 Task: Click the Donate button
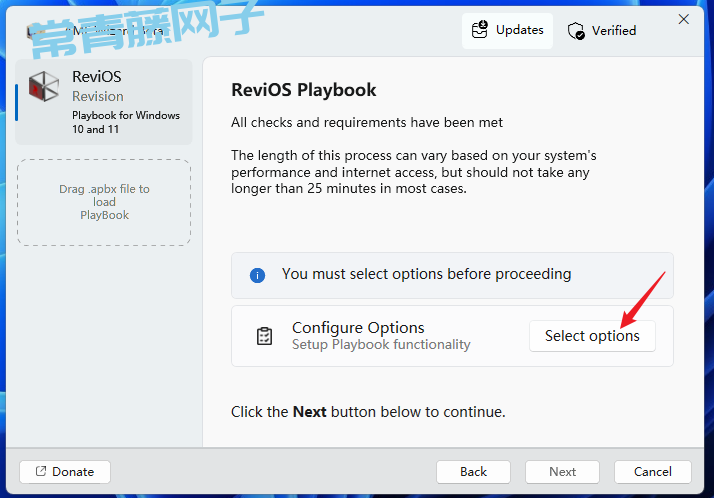[64, 472]
